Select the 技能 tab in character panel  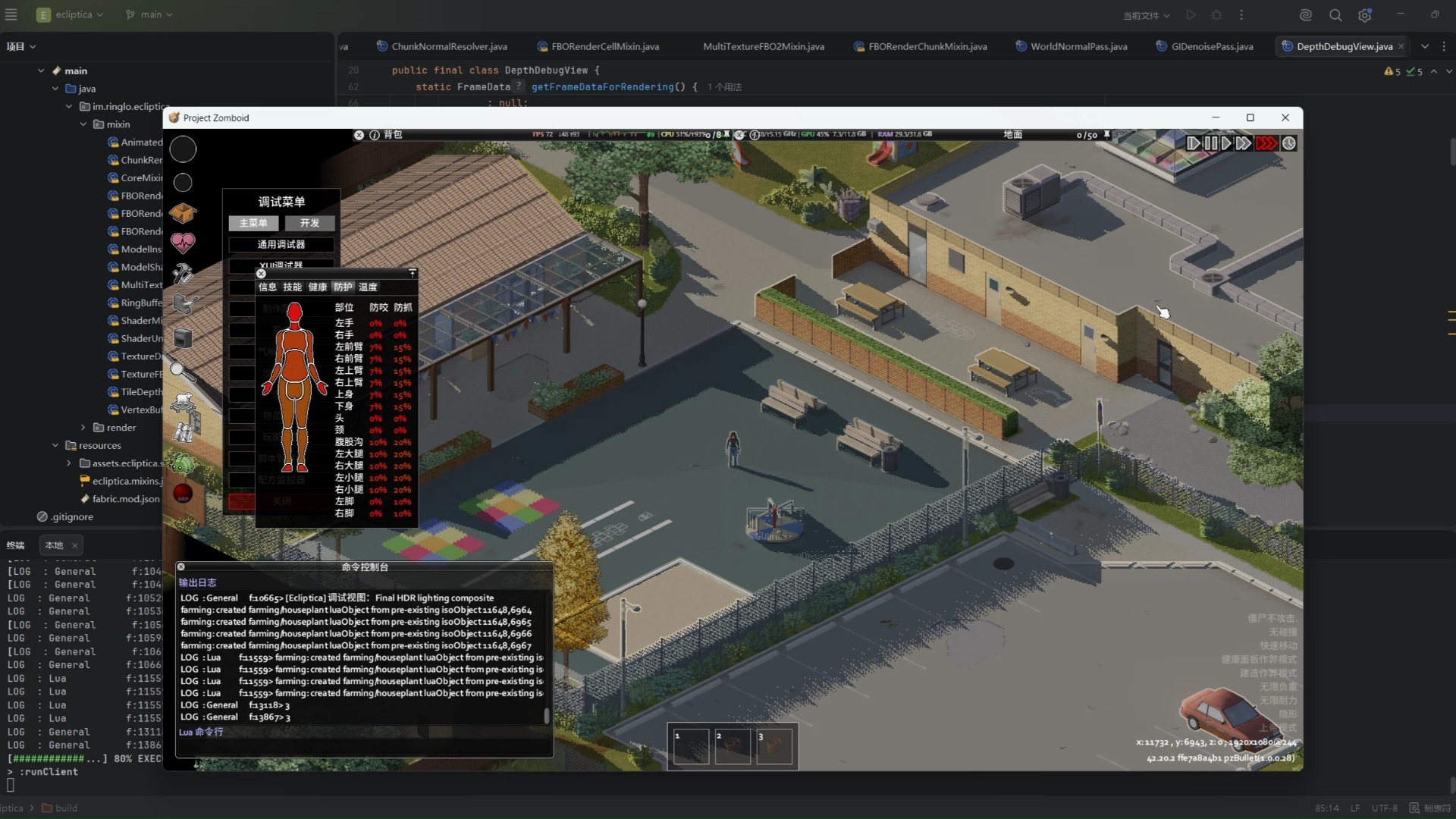(293, 287)
